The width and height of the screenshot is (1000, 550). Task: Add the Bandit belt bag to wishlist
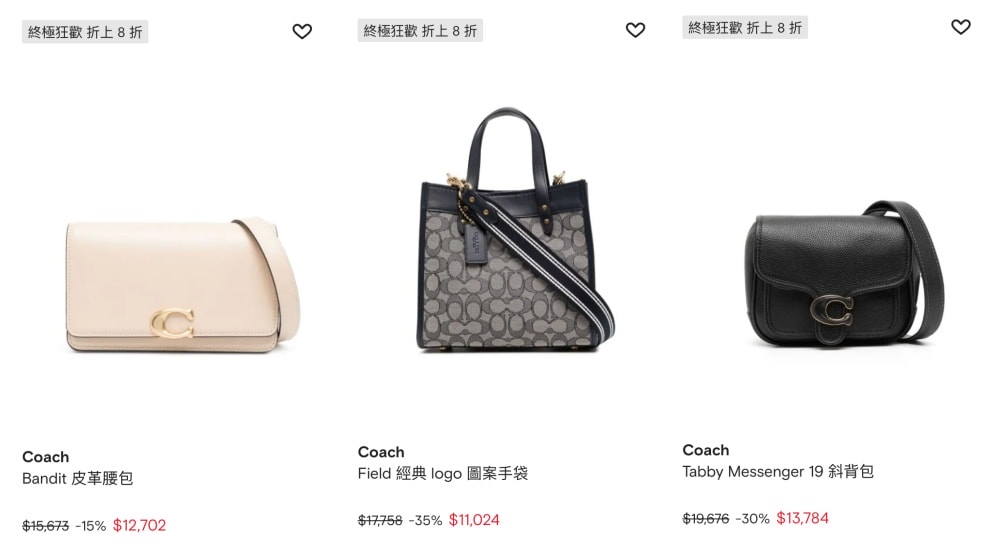(x=302, y=31)
